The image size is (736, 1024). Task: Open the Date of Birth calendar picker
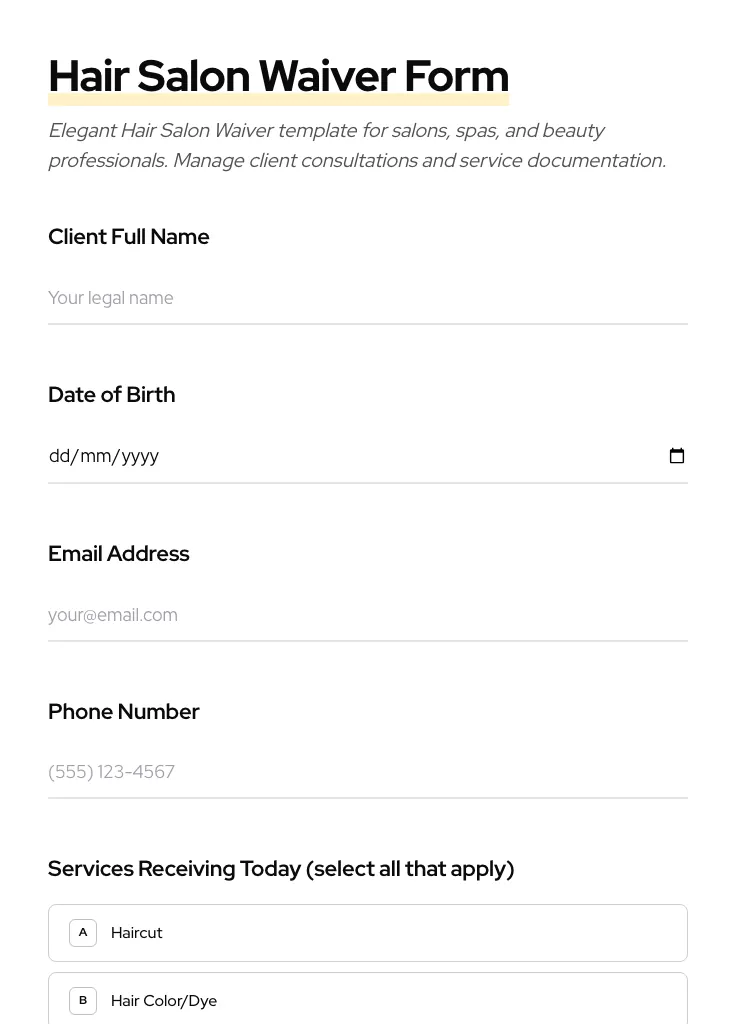677,456
